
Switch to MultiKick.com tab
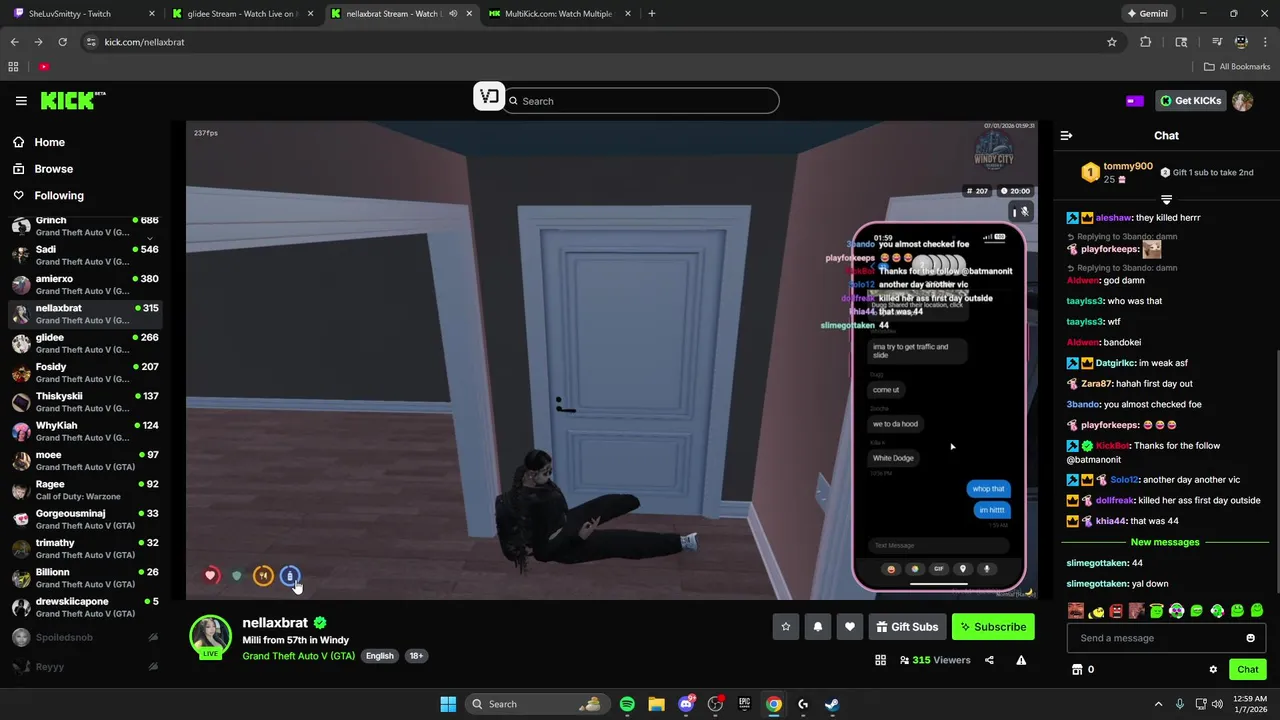(x=559, y=14)
